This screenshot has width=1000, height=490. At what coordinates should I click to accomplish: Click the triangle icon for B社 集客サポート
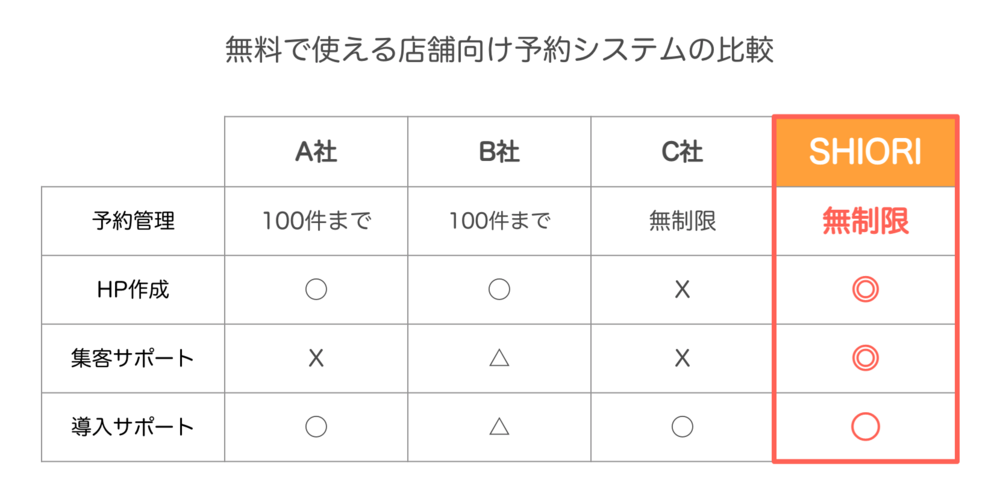[499, 359]
